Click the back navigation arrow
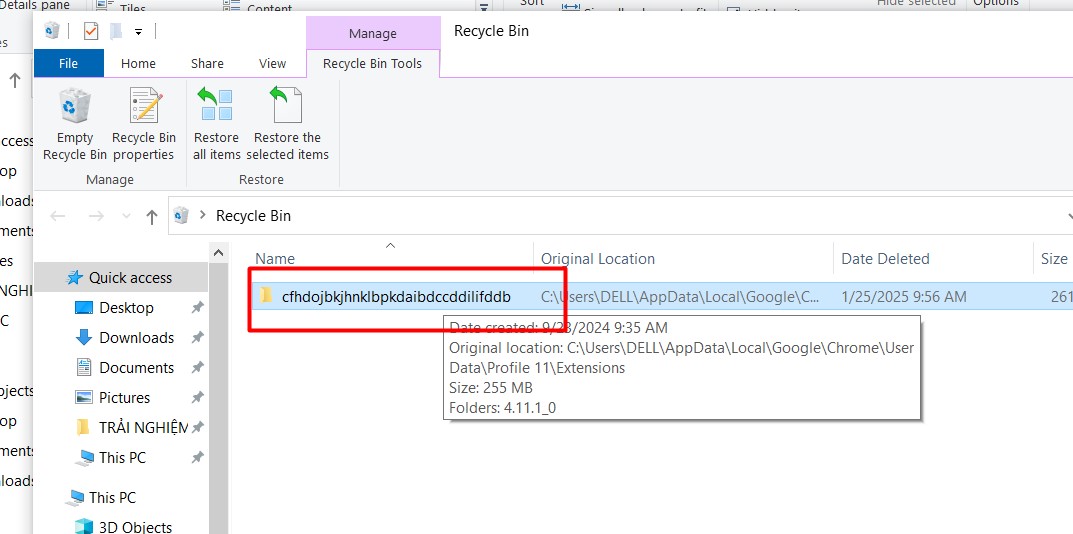1073x534 pixels. point(59,216)
